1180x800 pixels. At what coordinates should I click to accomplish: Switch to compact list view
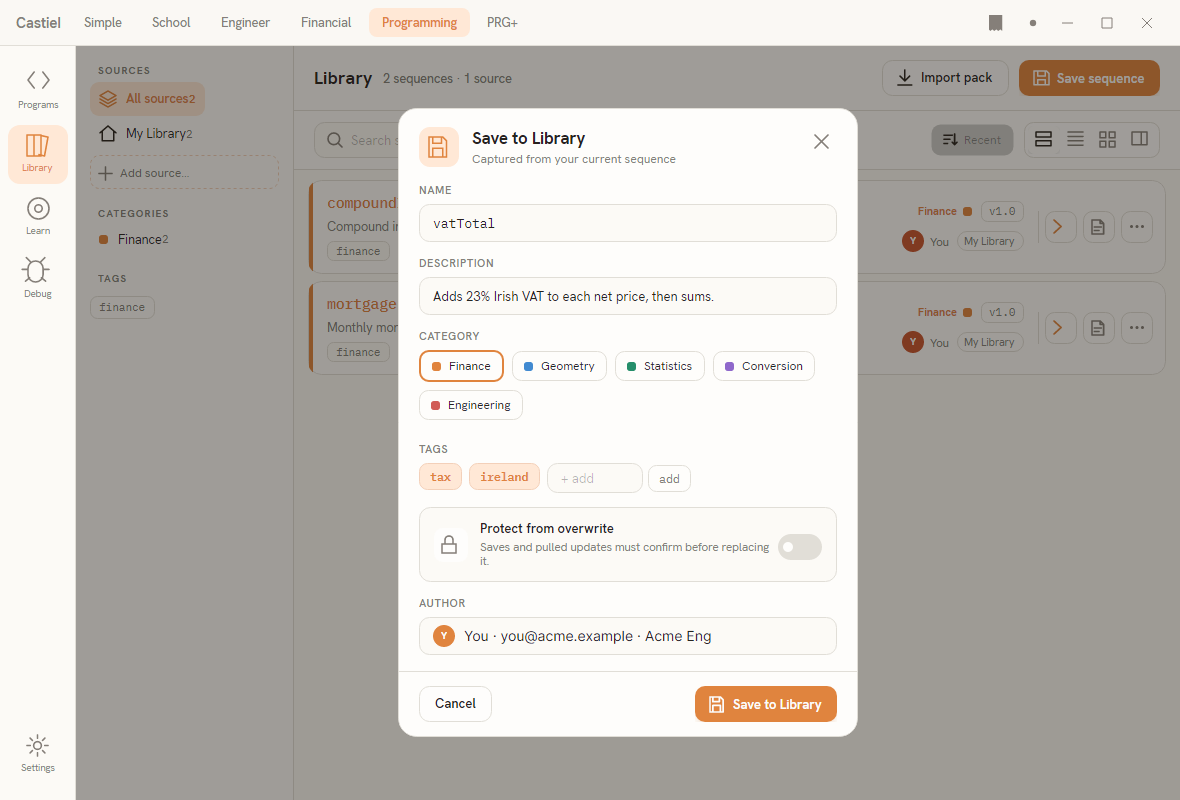[x=1075, y=139]
